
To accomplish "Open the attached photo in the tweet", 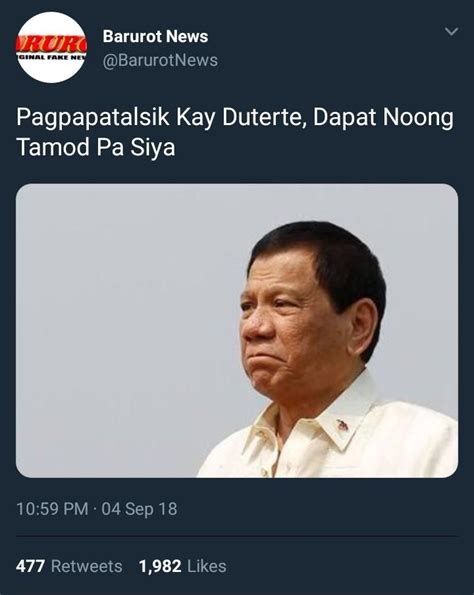I will pyautogui.click(x=237, y=331).
